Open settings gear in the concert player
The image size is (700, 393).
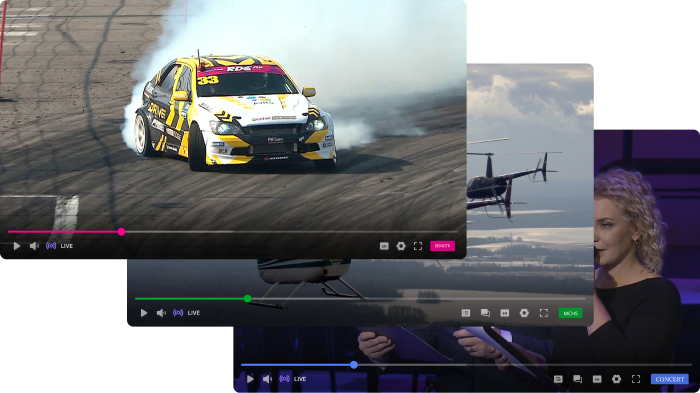(617, 379)
